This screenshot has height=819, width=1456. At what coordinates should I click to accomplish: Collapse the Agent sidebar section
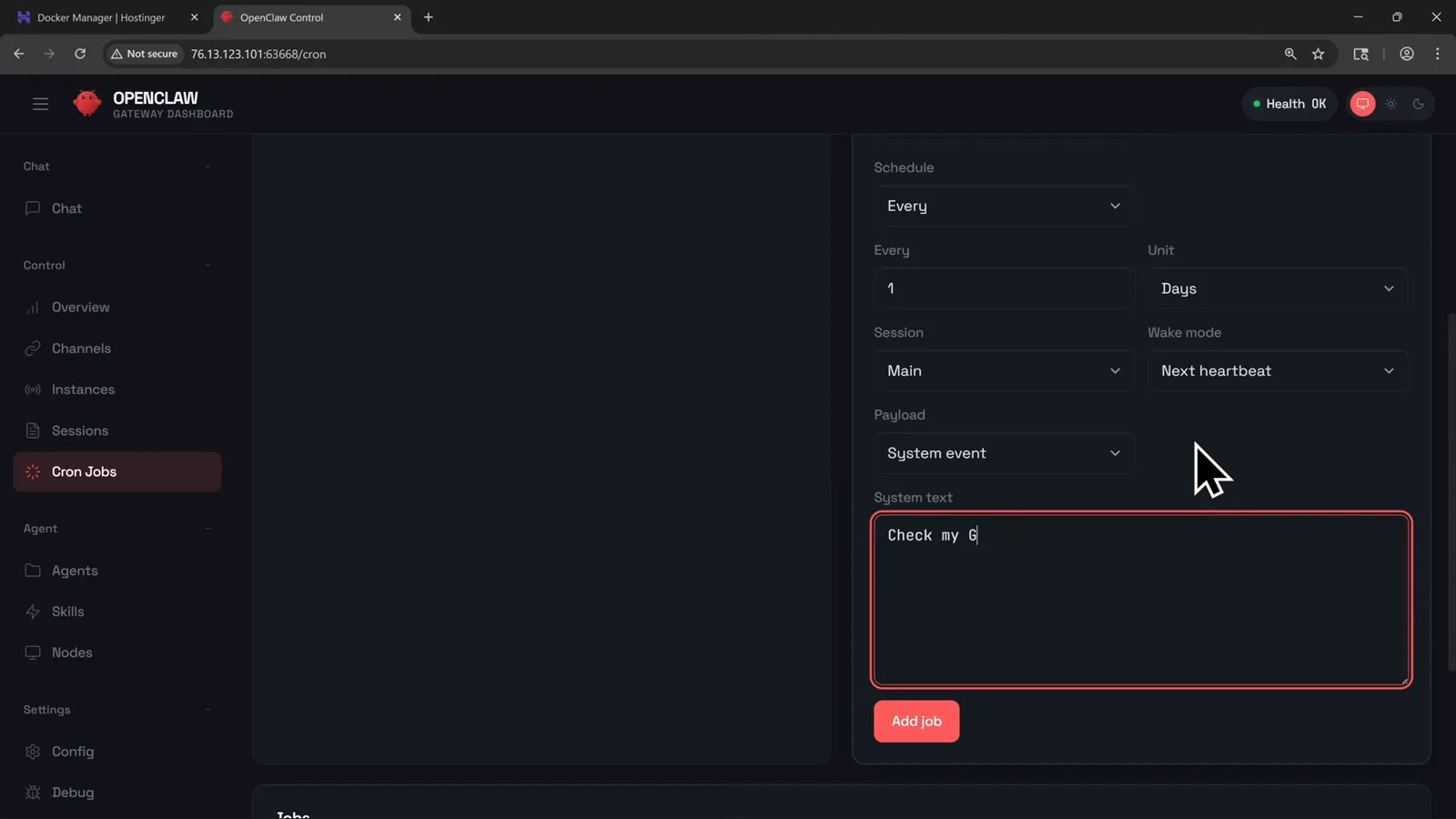207,529
